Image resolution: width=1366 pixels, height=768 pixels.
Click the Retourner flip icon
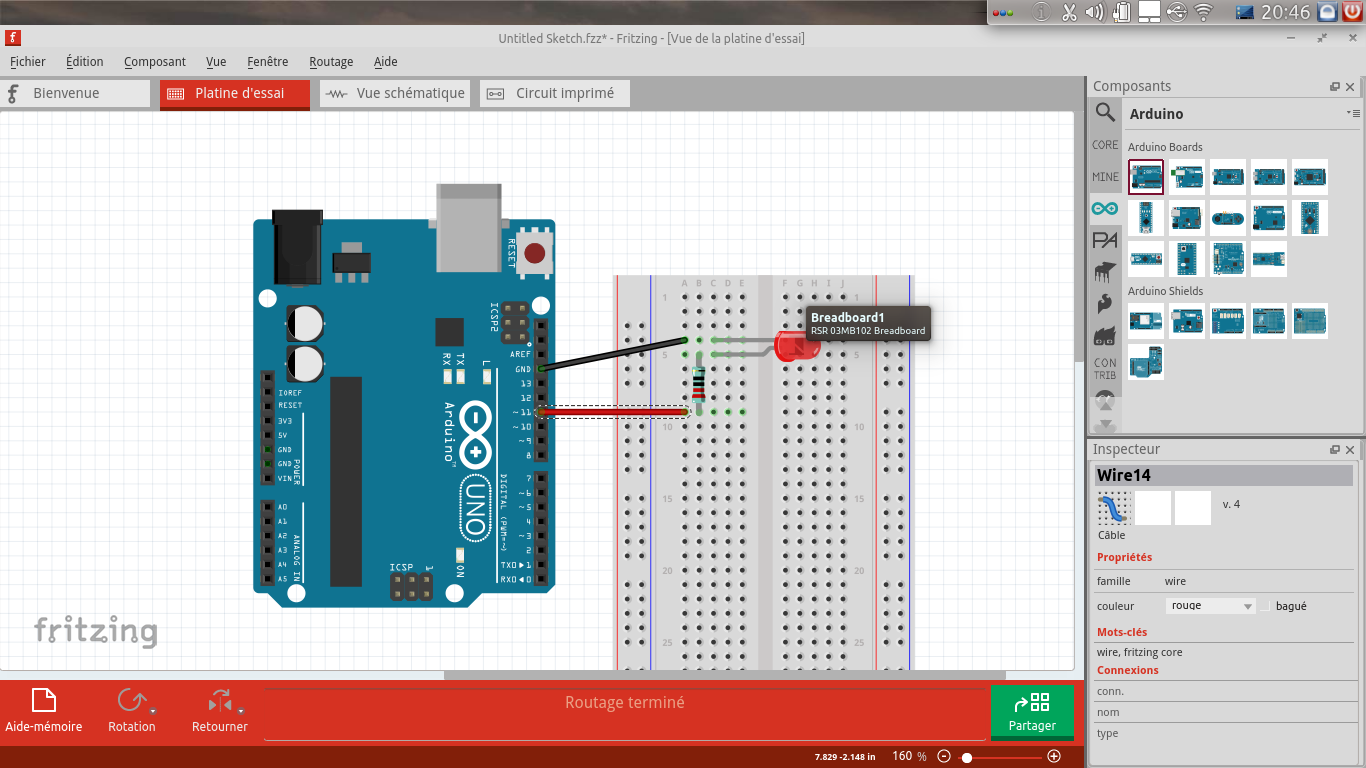219,701
